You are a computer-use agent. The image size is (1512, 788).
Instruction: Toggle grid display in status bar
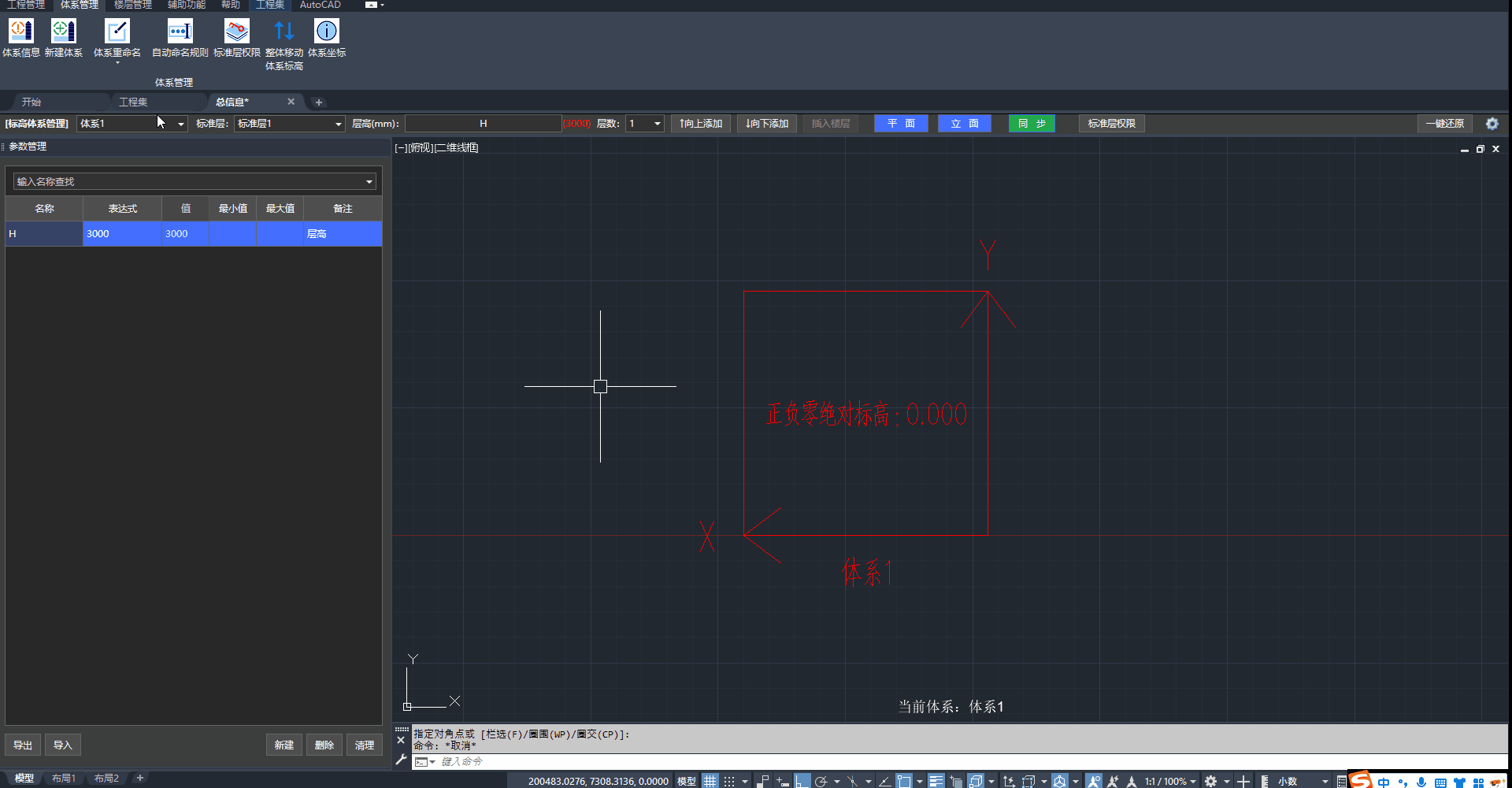click(x=710, y=781)
